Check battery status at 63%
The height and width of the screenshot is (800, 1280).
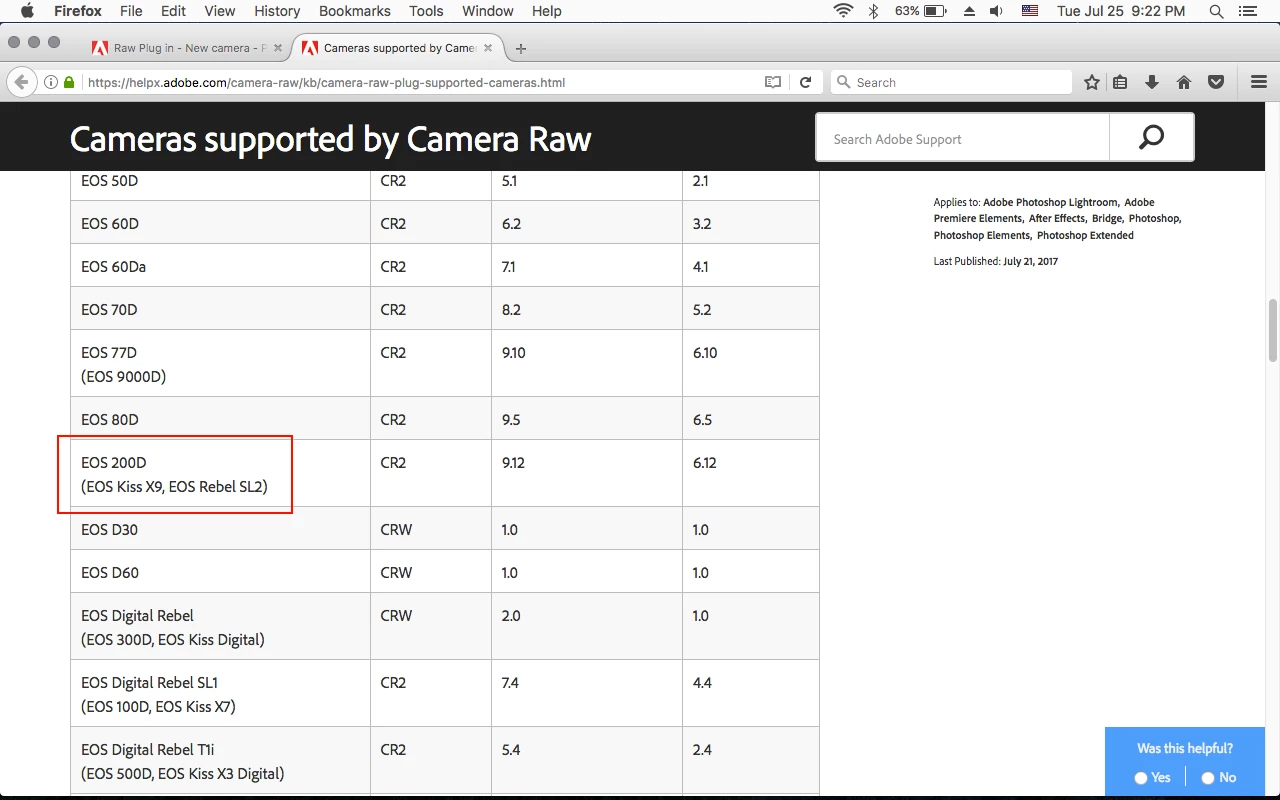[x=920, y=11]
